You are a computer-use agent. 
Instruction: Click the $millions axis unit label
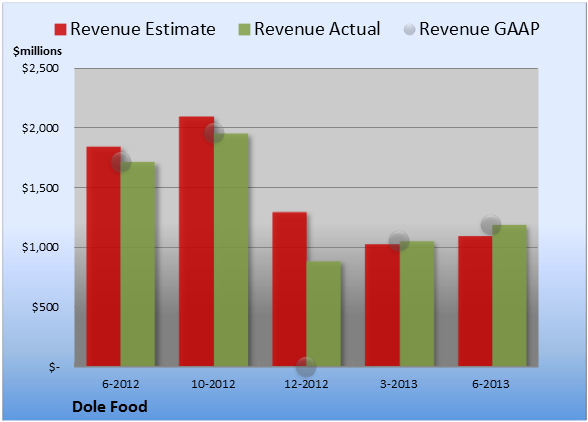(x=38, y=51)
